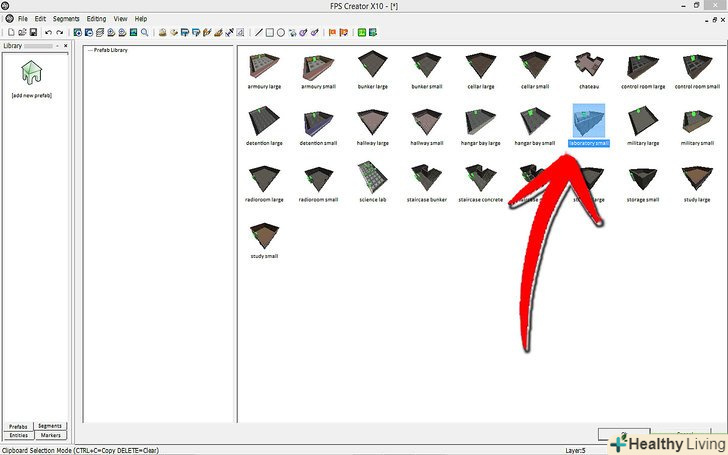Open the Segments menu

pyautogui.click(x=66, y=19)
